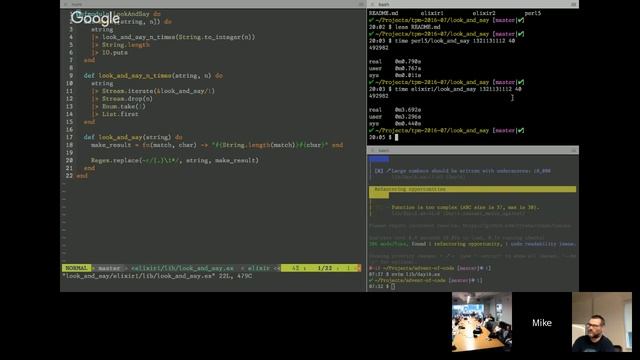Click the Stream.iterate(&look_and_say/1) line

pos(153,91)
